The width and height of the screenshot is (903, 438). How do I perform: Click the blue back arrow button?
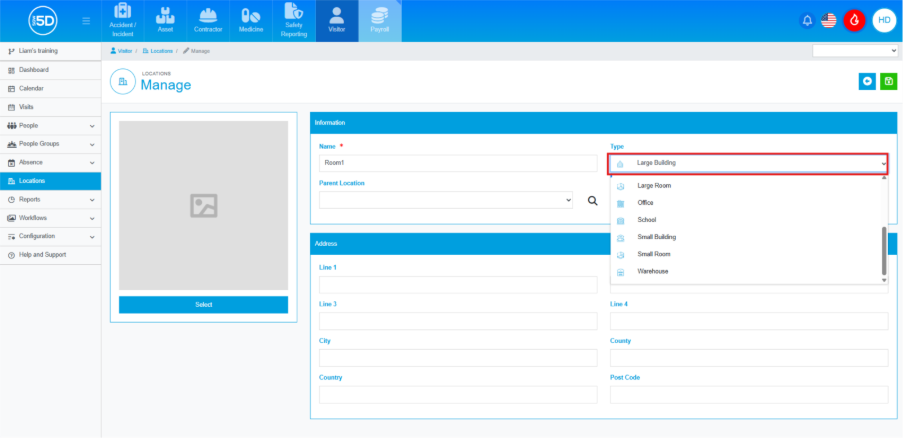click(x=867, y=82)
